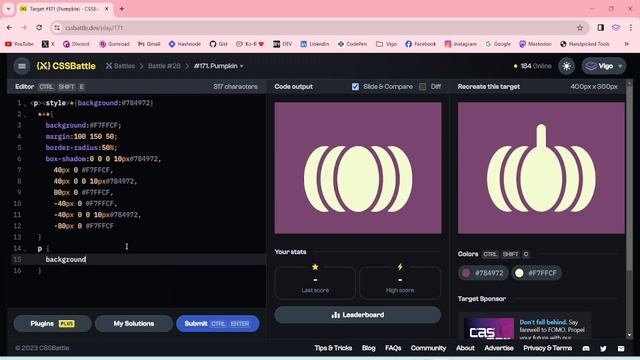Close the Target #171 Pumpkin tab
640x360 pixels.
coord(107,9)
